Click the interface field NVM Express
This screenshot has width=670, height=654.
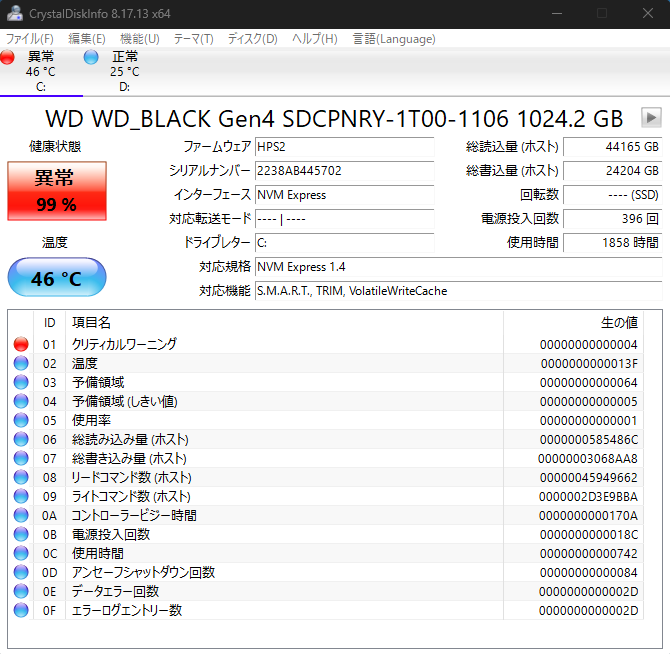[x=344, y=195]
